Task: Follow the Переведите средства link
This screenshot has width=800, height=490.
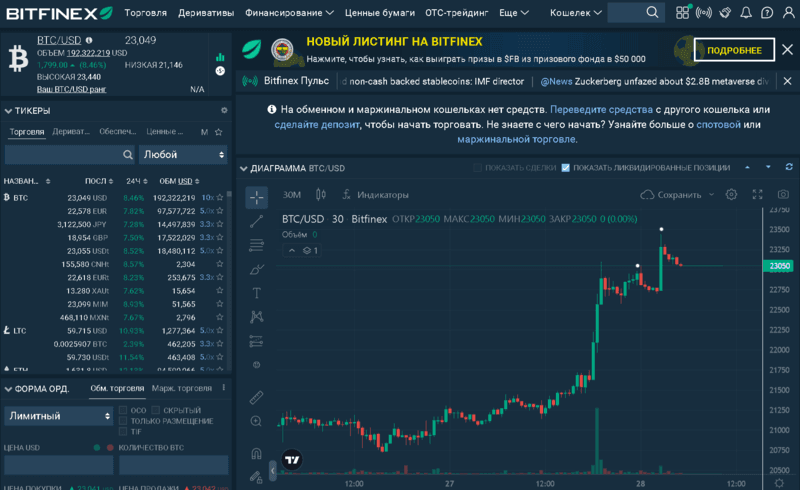Action: [x=601, y=109]
